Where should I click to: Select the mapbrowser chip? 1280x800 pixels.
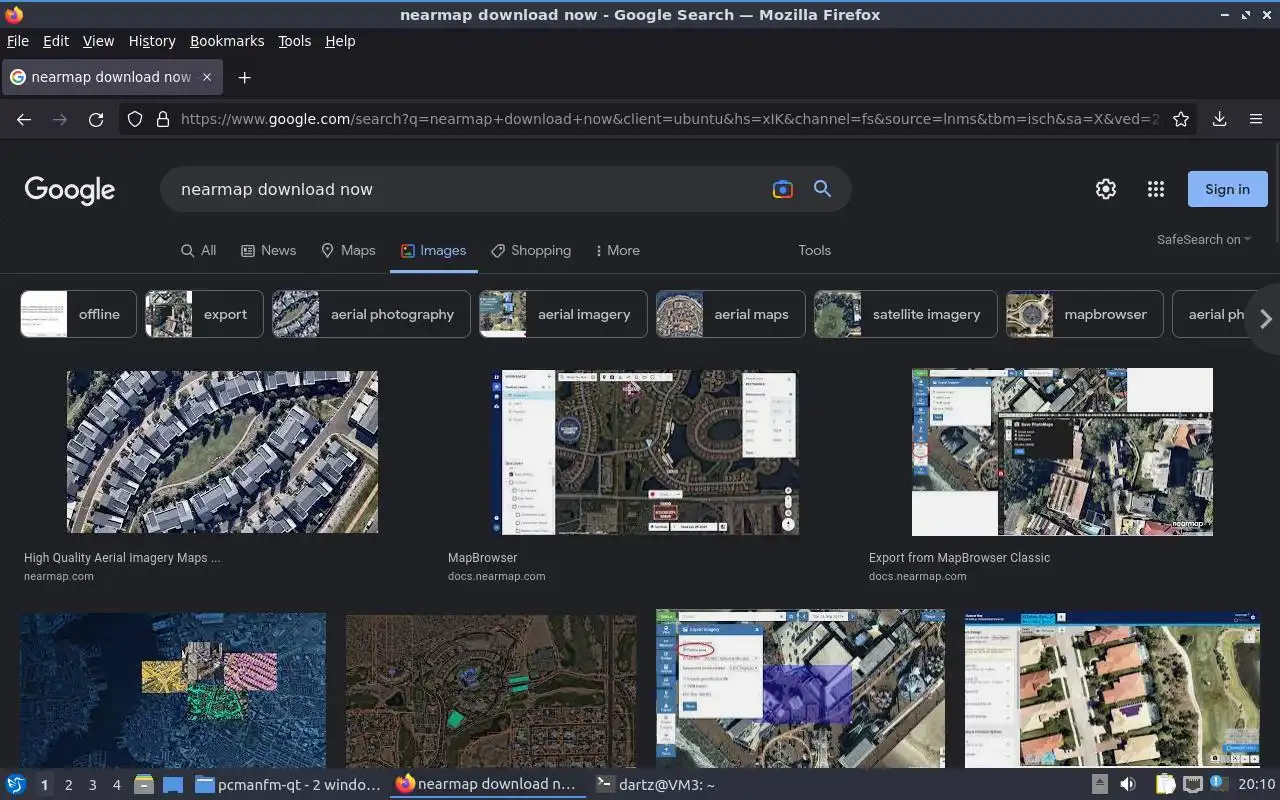coord(1085,314)
